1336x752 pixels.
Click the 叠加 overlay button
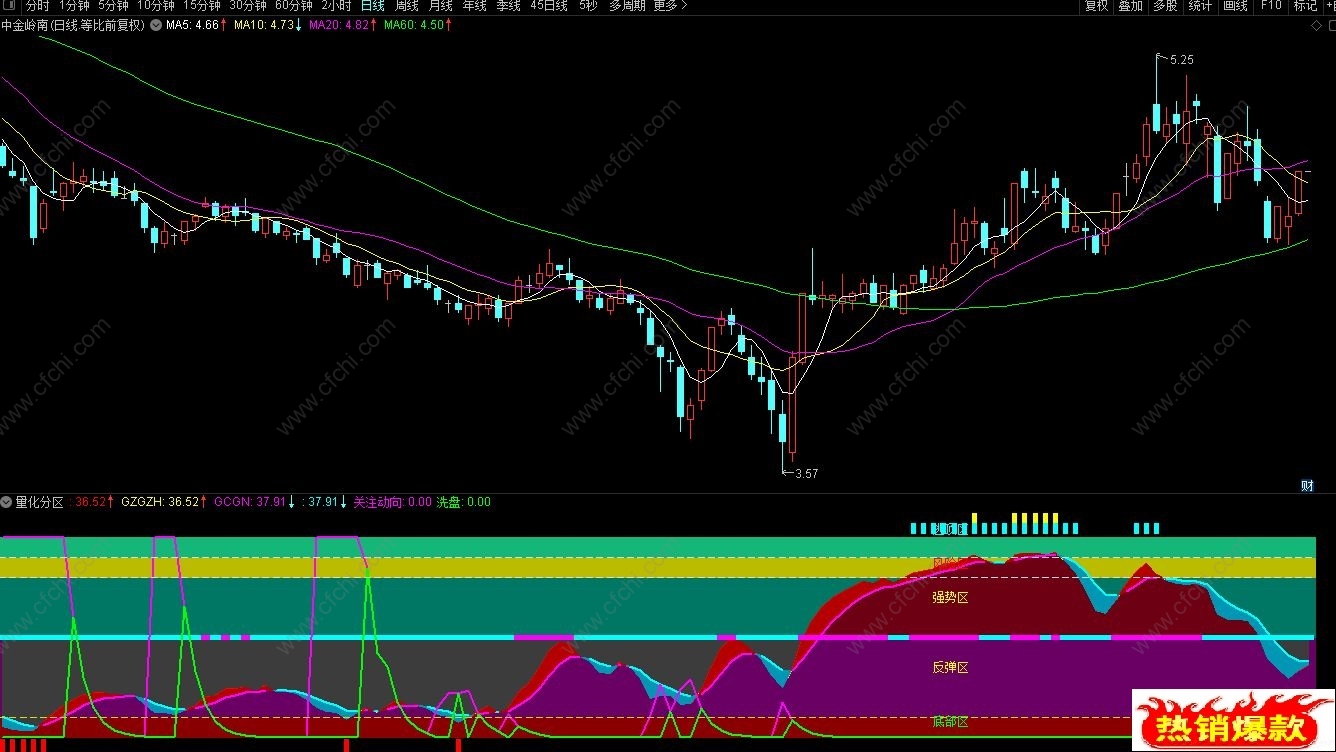pyautogui.click(x=1130, y=6)
